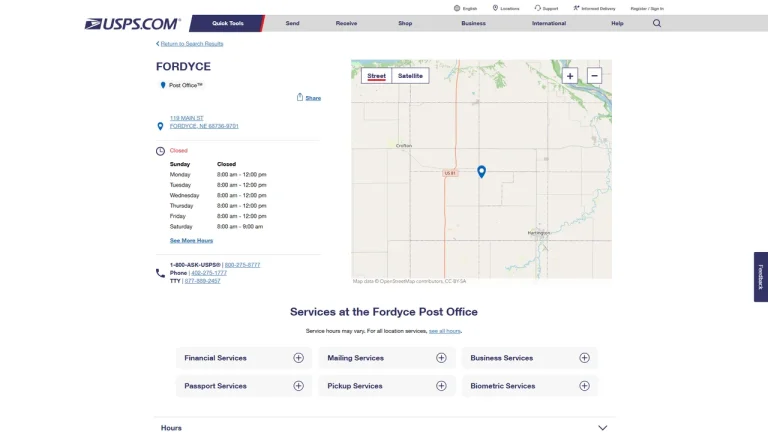Click See More Hours link
Screen dimensions: 768x432
tap(192, 240)
